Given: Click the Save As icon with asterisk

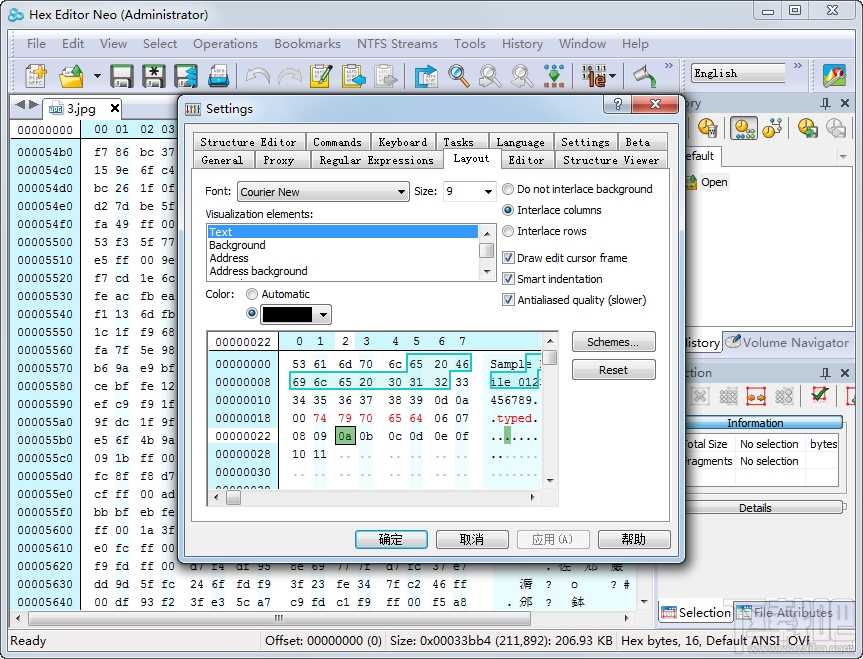Looking at the screenshot, I should (154, 76).
